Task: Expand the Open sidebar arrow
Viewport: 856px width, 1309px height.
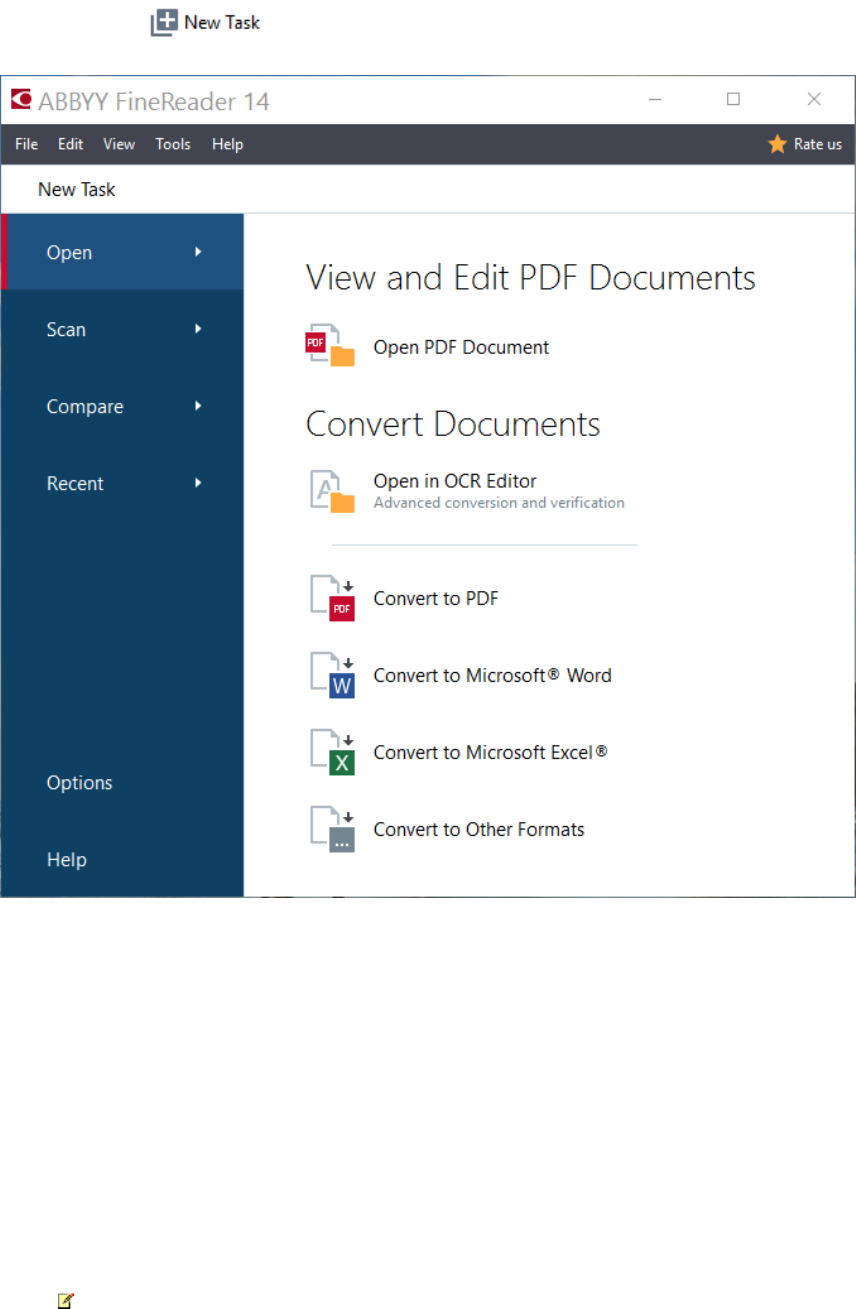Action: 199,252
